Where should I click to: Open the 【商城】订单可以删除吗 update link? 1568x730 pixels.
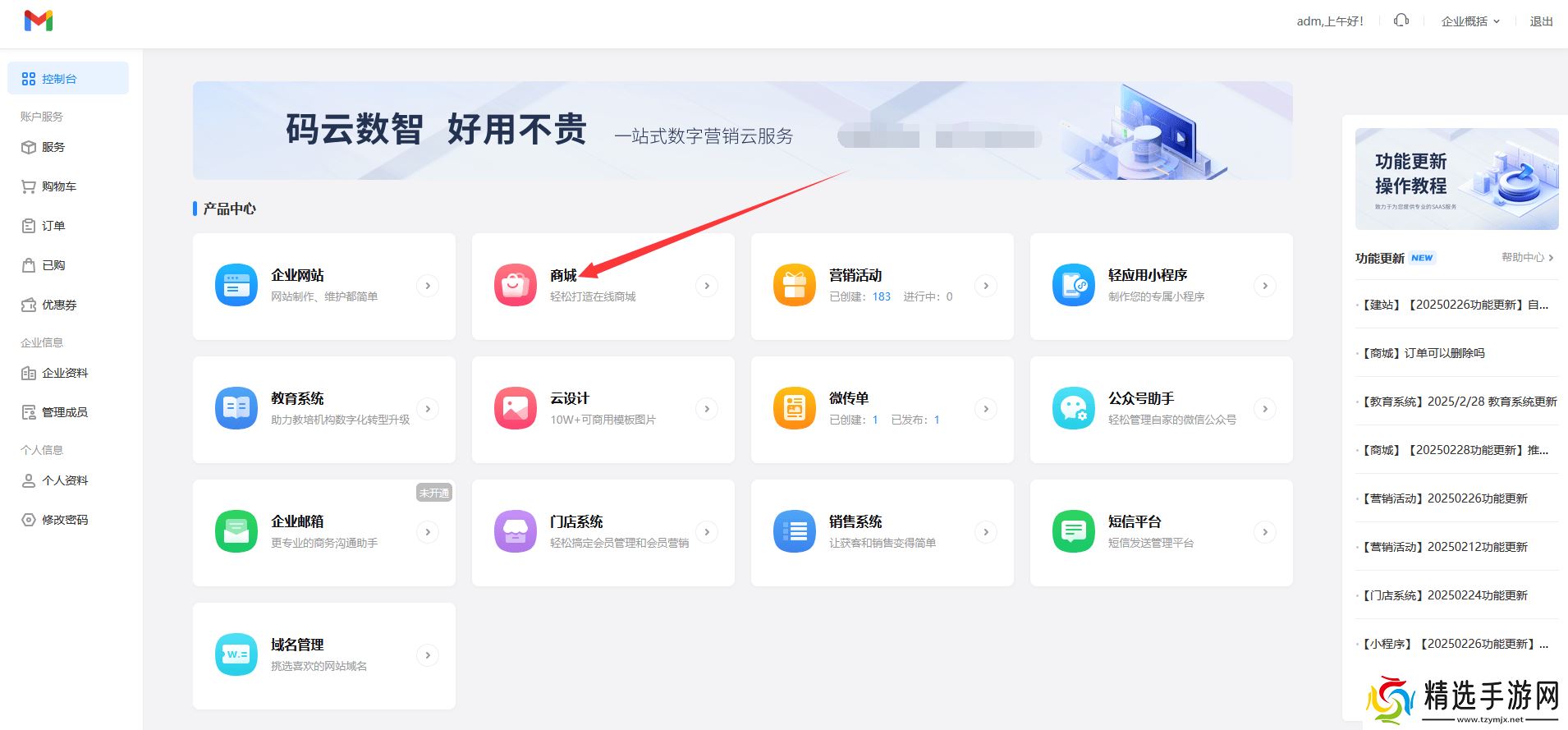(x=1424, y=353)
